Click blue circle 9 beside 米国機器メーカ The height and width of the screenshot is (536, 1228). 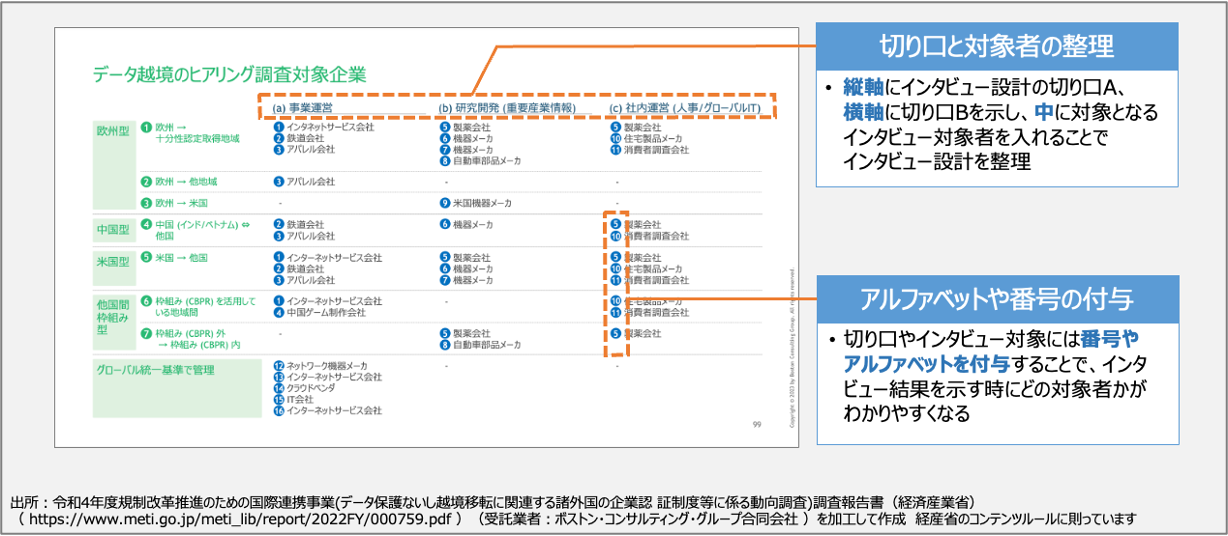point(445,203)
